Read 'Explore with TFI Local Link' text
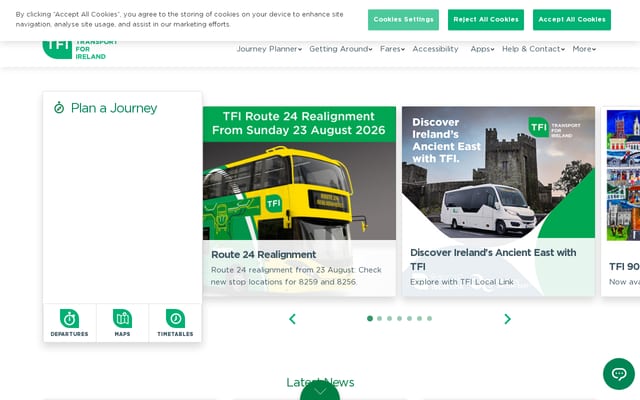This screenshot has width=640, height=400. pos(462,282)
